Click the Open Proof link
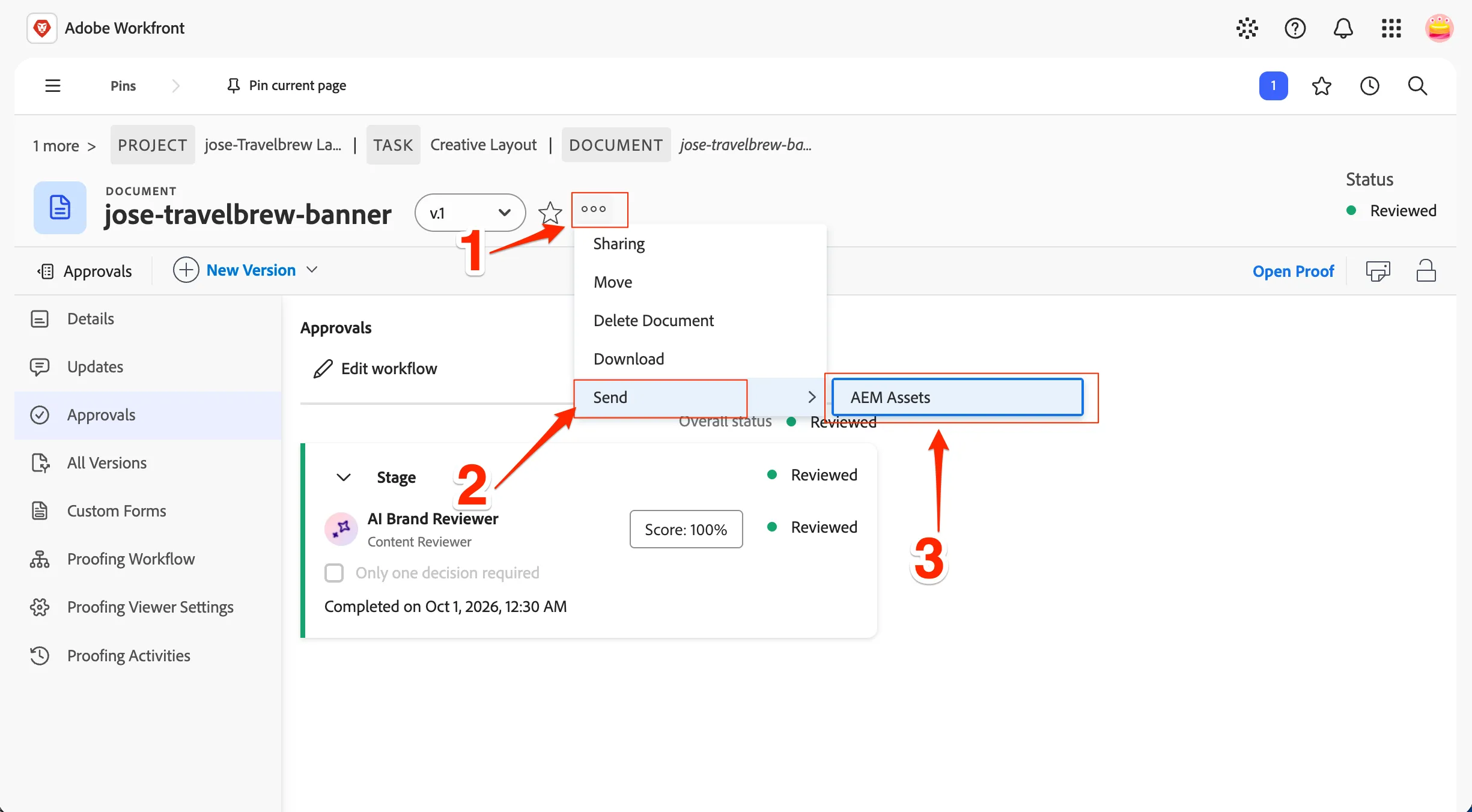Viewport: 1472px width, 812px height. [x=1293, y=271]
